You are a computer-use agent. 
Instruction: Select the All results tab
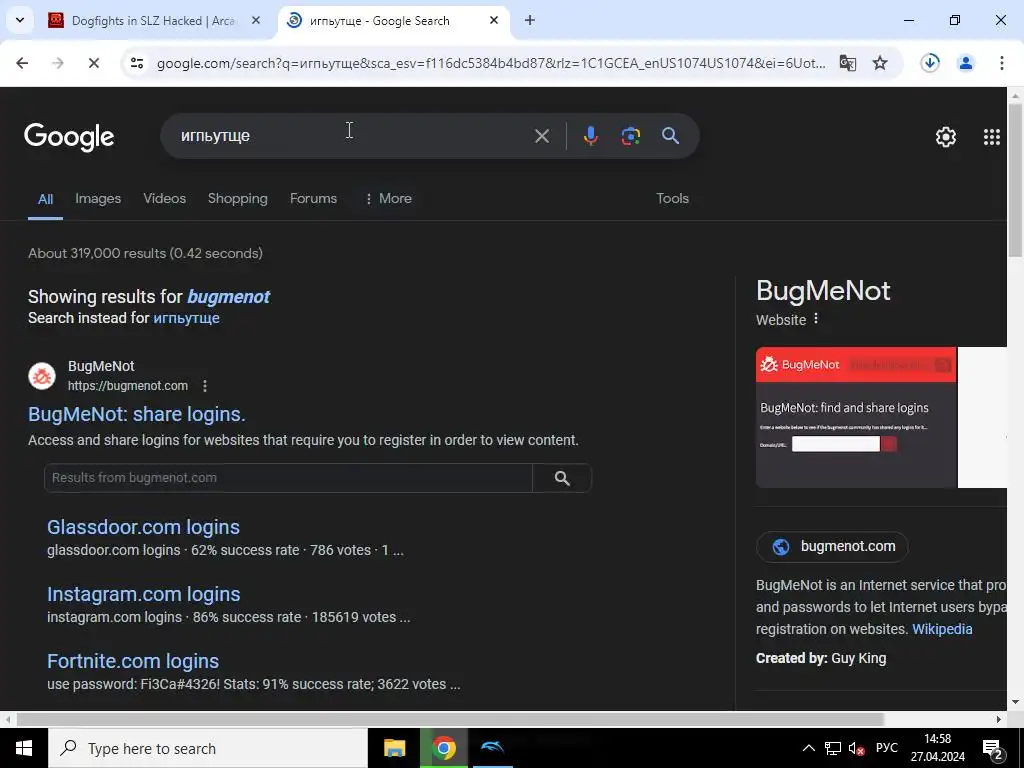pyautogui.click(x=45, y=199)
